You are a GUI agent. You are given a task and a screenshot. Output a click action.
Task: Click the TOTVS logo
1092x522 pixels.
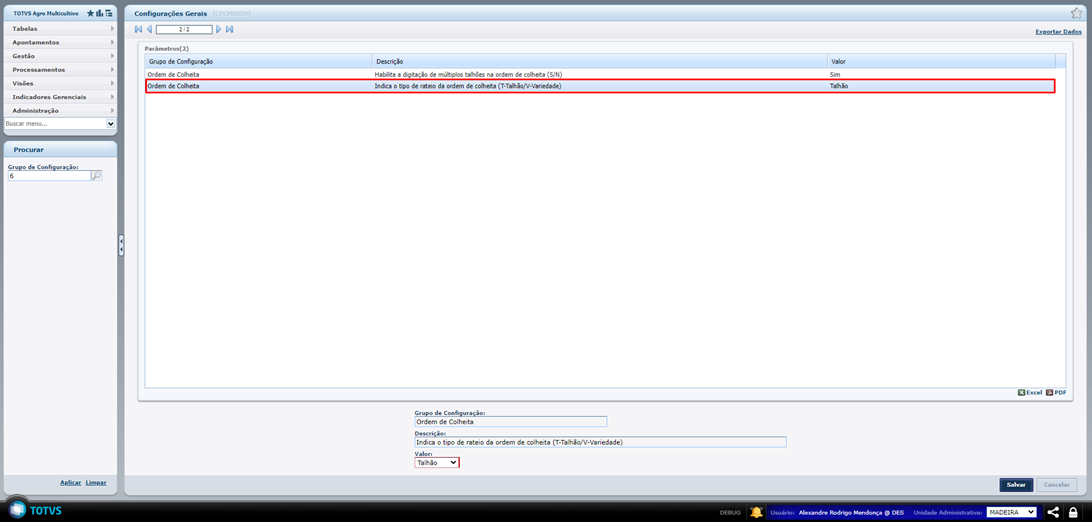34,510
